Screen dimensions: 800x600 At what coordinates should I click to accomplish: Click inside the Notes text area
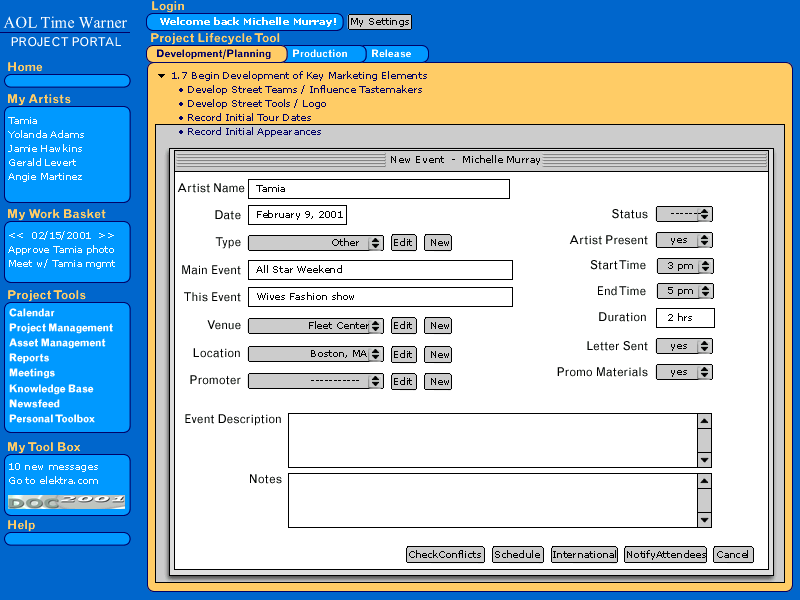493,501
